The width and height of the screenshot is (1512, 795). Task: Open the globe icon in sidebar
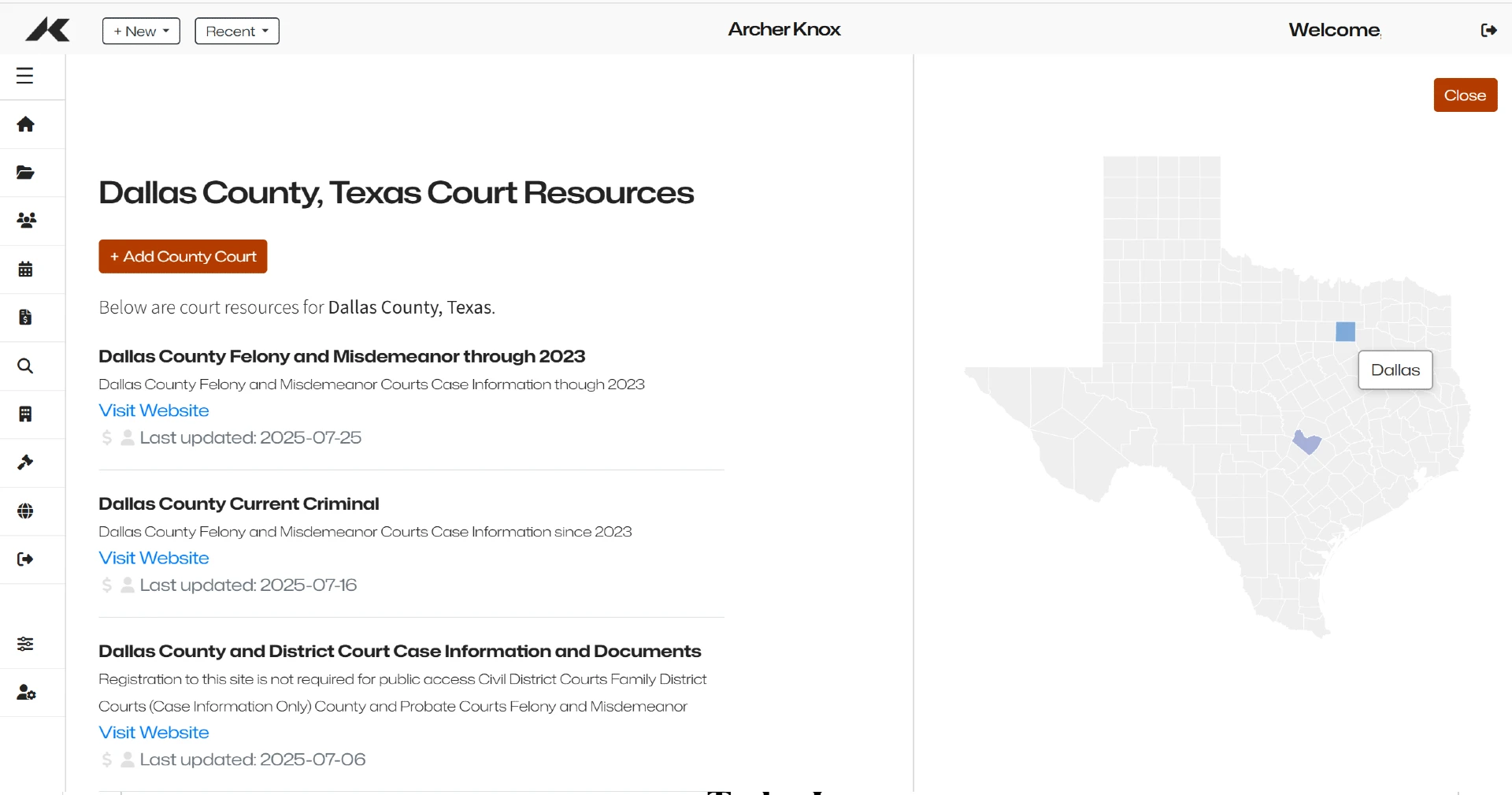tap(25, 511)
